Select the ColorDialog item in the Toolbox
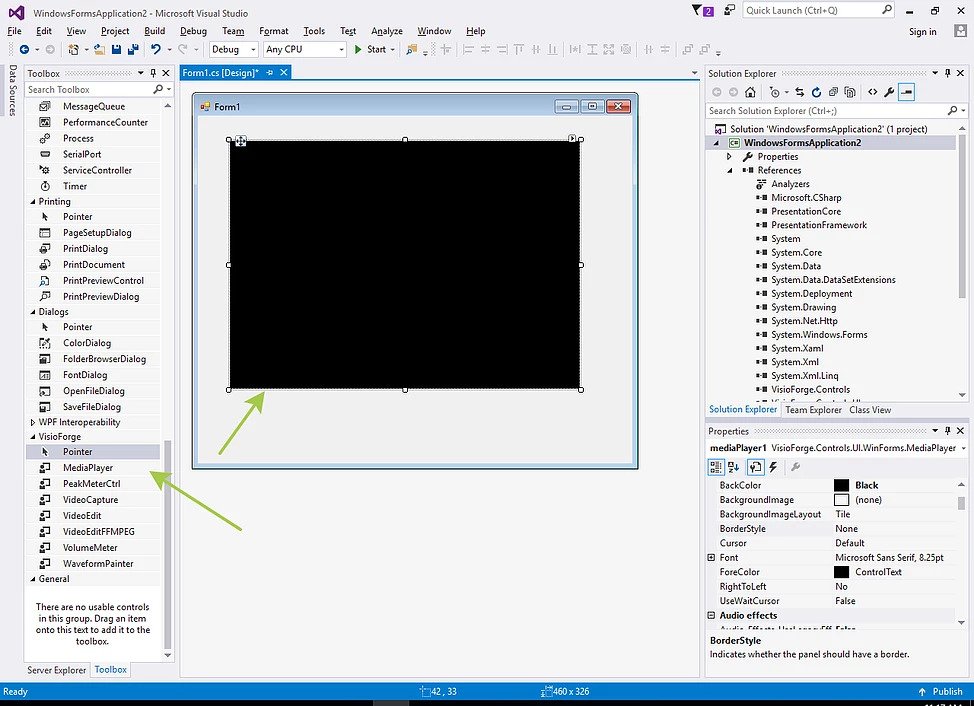 93,343
